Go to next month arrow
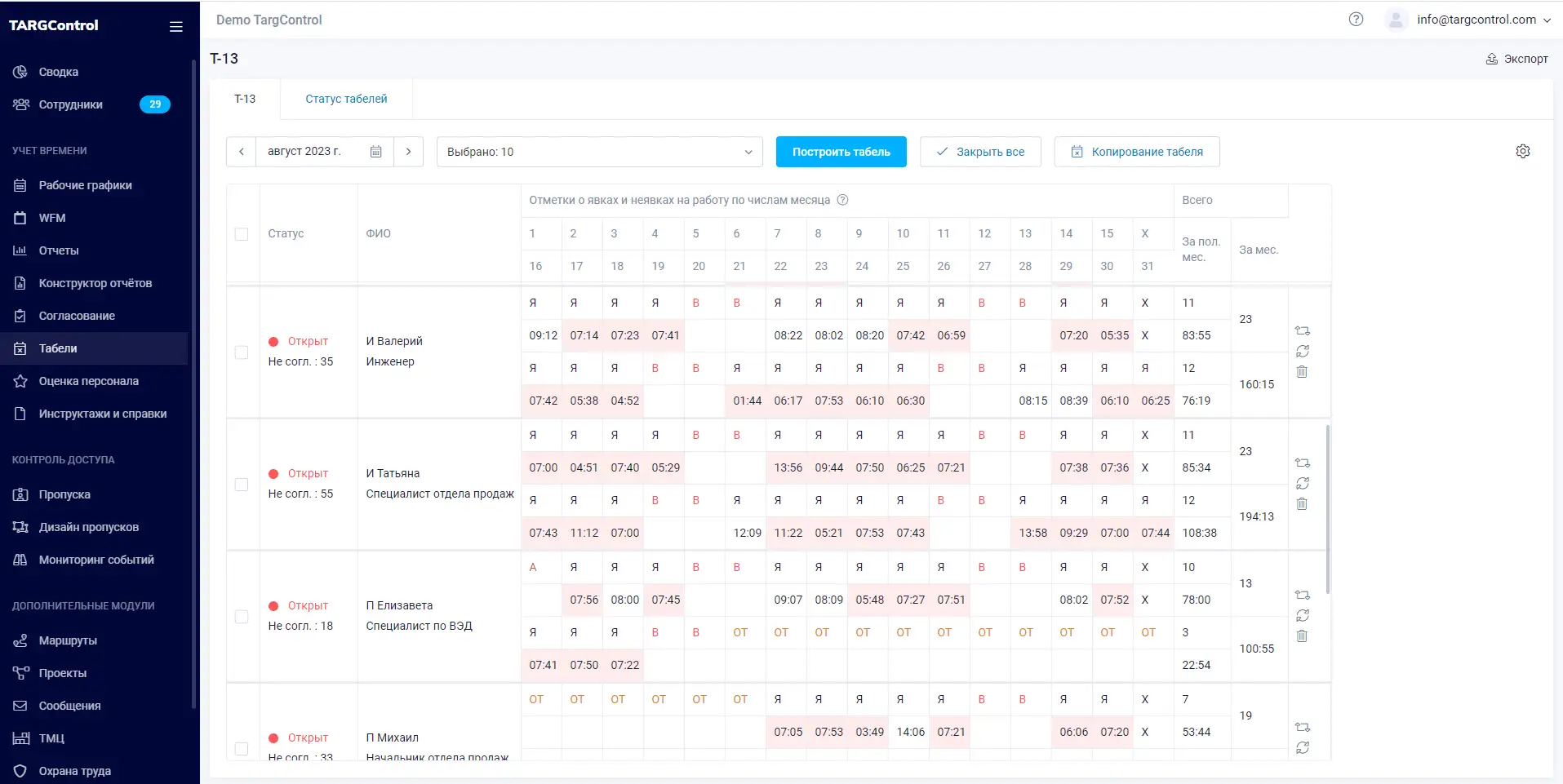Viewport: 1563px width, 784px height. click(x=408, y=152)
